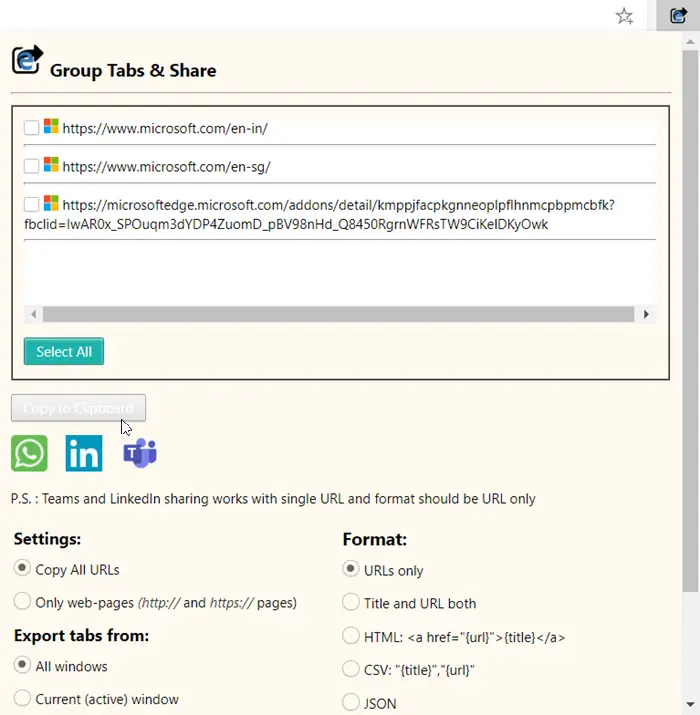Click the right arrow of the horizontal scrollbar
Viewport: 700px width, 715px height.
646,314
